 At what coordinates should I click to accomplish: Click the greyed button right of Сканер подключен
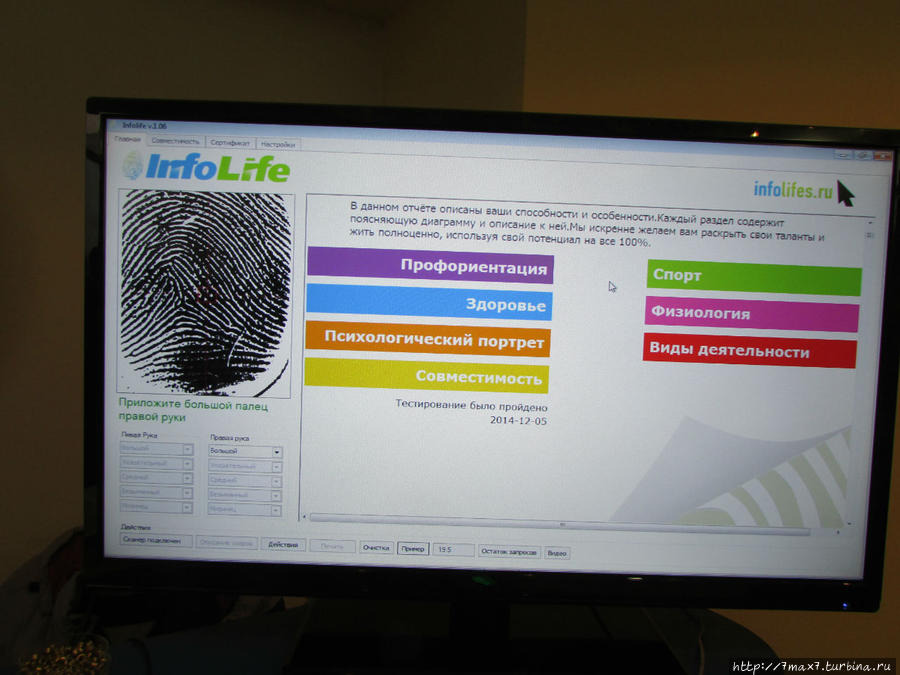point(226,543)
